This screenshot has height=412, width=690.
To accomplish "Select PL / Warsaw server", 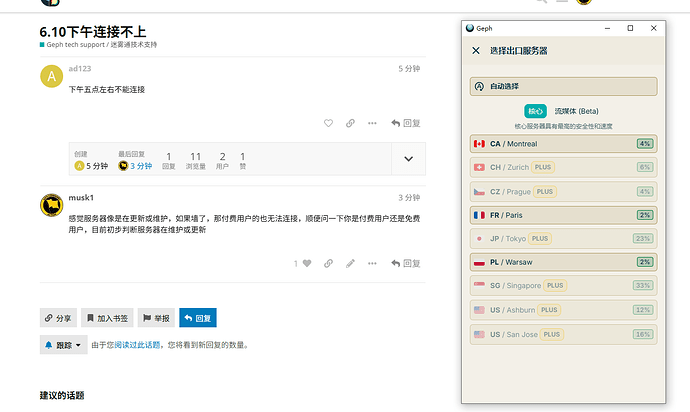I will point(563,262).
